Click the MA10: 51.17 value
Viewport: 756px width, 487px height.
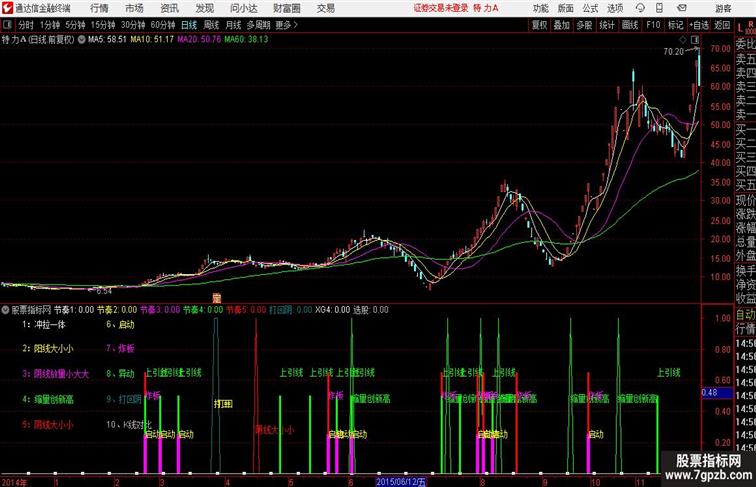(152, 40)
